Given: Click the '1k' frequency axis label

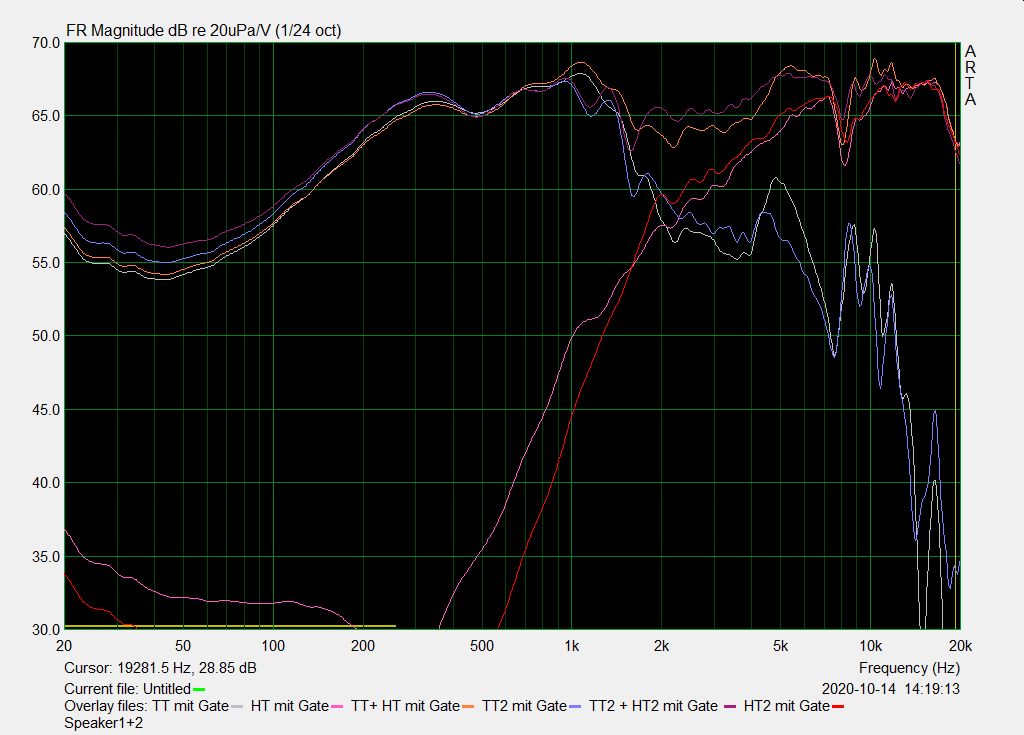Looking at the screenshot, I should [x=571, y=646].
